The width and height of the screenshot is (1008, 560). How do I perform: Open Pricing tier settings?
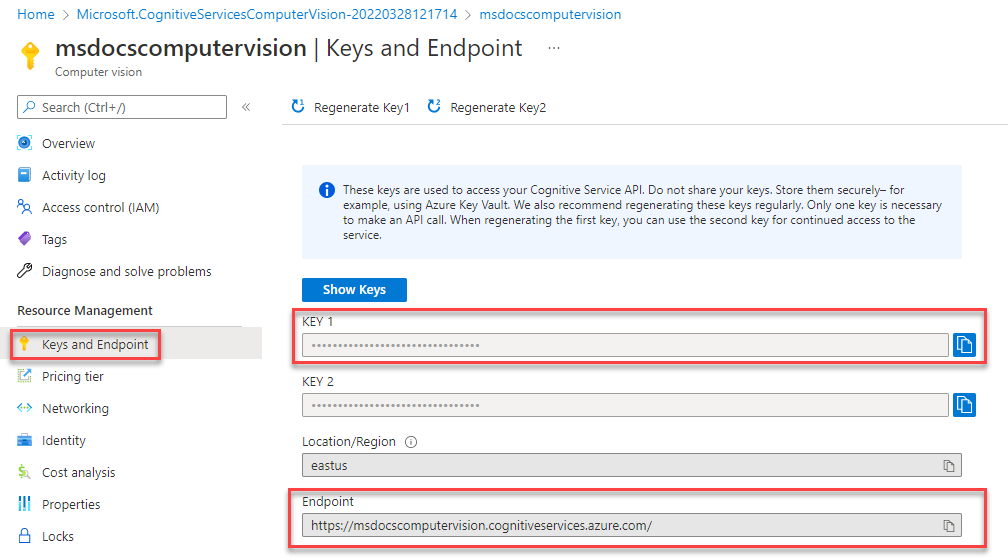pos(72,377)
